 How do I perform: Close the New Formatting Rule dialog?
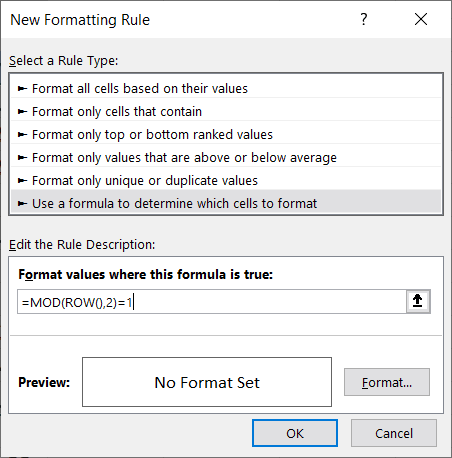coord(421,19)
